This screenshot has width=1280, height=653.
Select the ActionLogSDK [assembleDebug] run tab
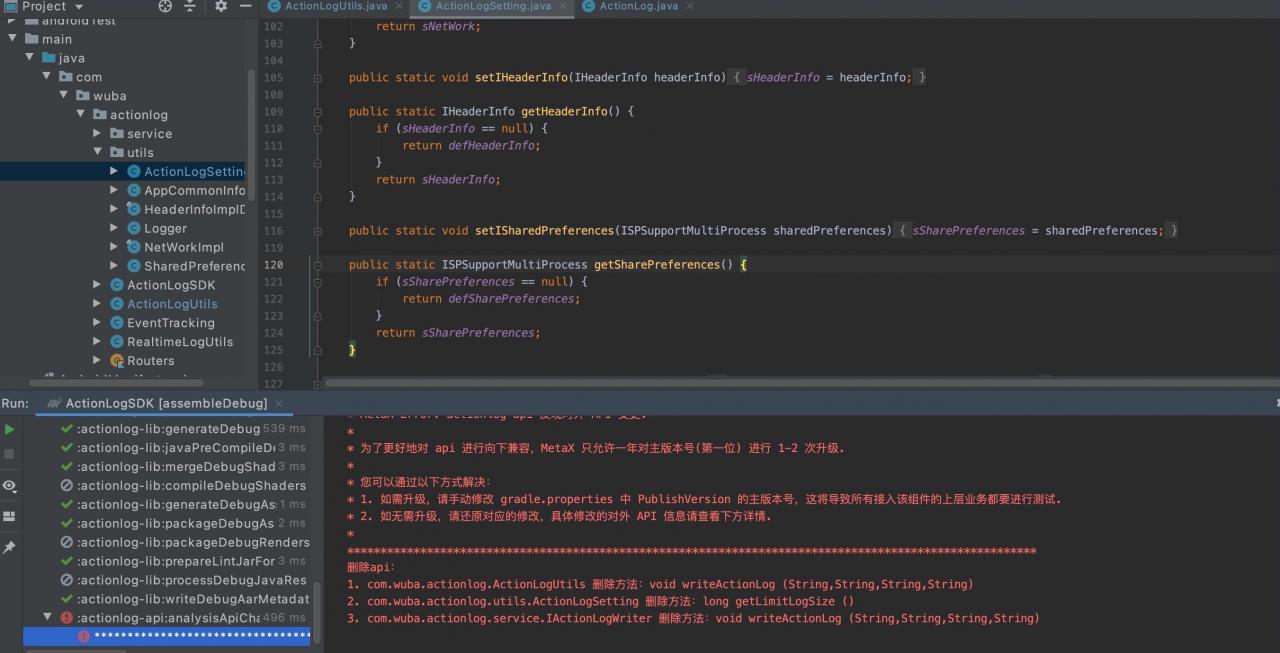[166, 403]
